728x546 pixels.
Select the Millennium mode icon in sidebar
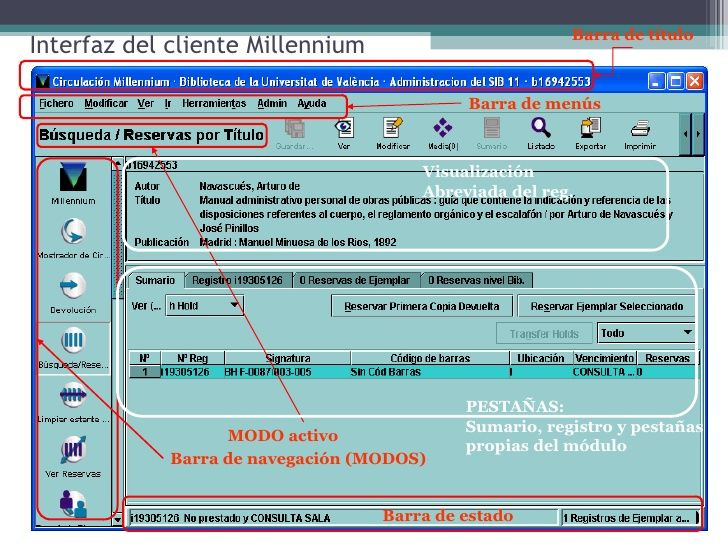pos(73,178)
